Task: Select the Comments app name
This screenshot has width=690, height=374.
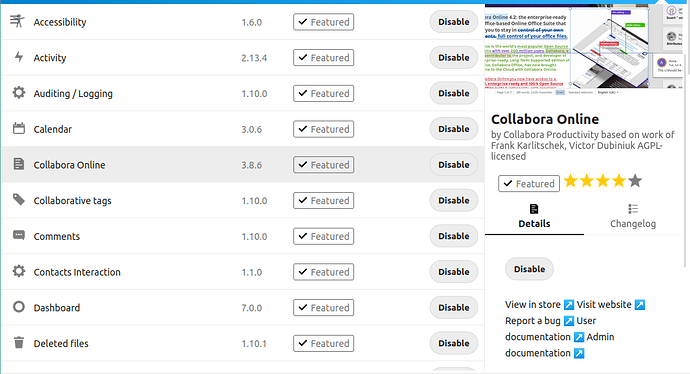Action: coord(57,236)
